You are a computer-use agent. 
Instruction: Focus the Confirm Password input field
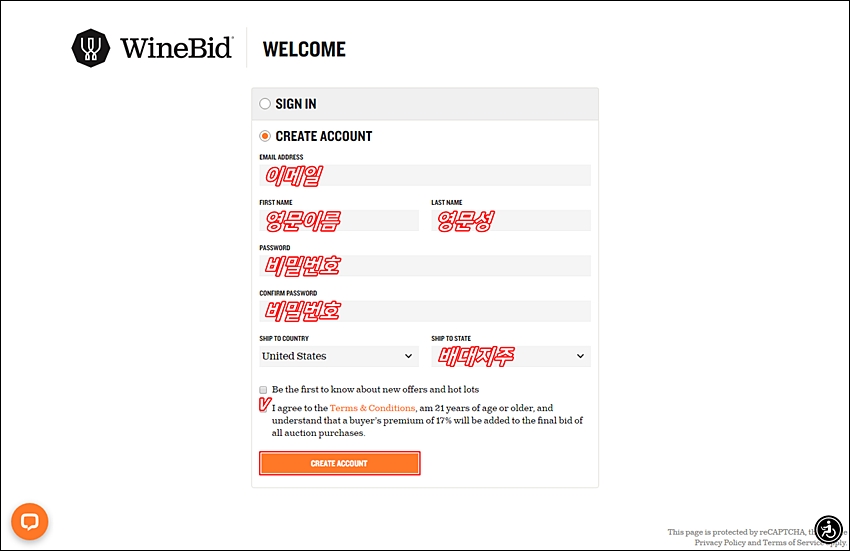[425, 311]
